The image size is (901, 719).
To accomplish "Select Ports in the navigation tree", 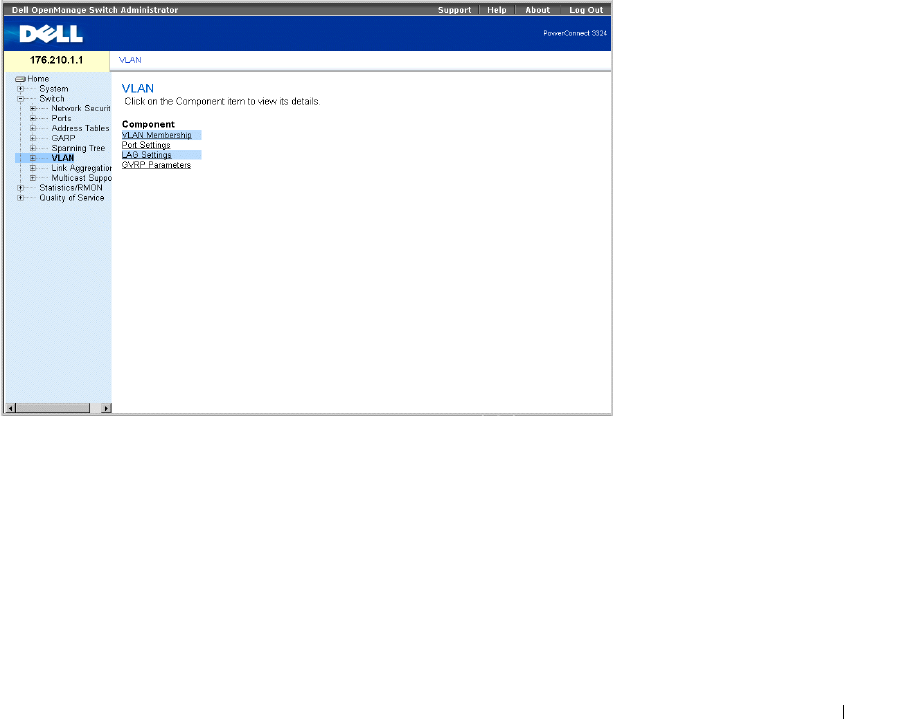I will pyautogui.click(x=61, y=118).
